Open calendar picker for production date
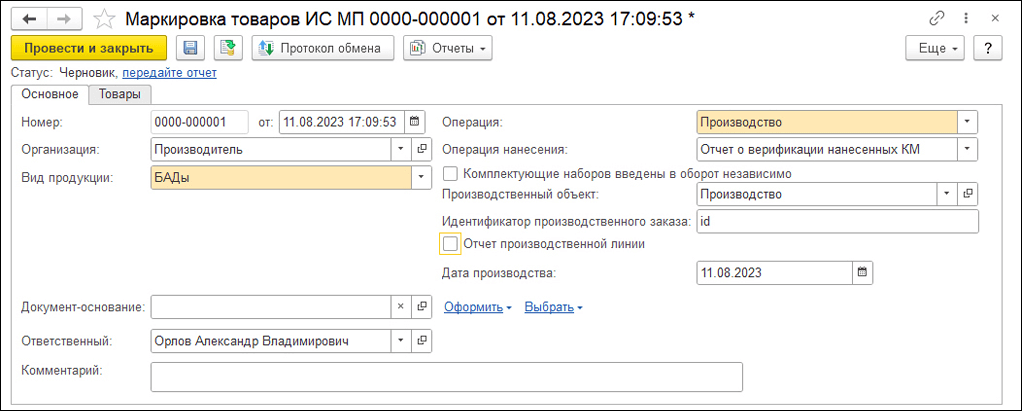The image size is (1022, 411). coord(862,272)
